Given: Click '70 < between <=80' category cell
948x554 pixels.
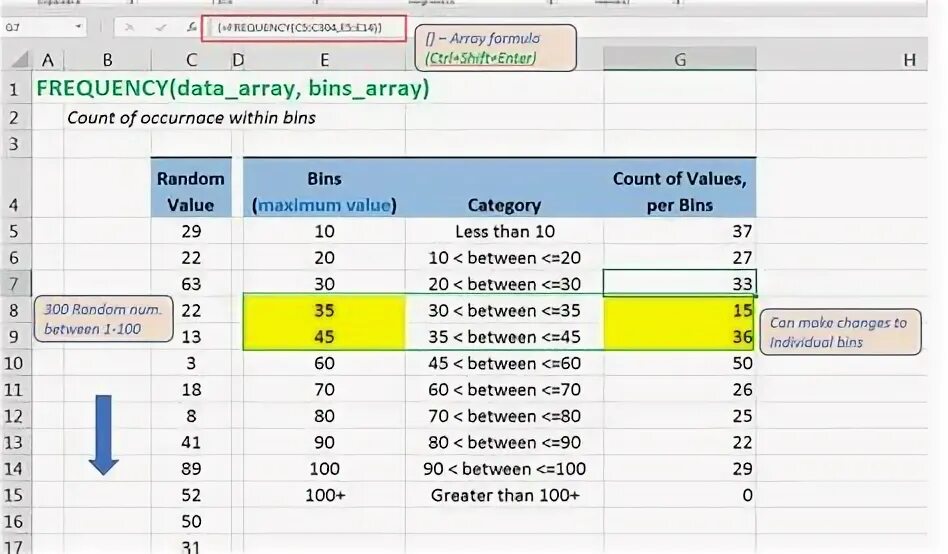Looking at the screenshot, I should tap(504, 416).
